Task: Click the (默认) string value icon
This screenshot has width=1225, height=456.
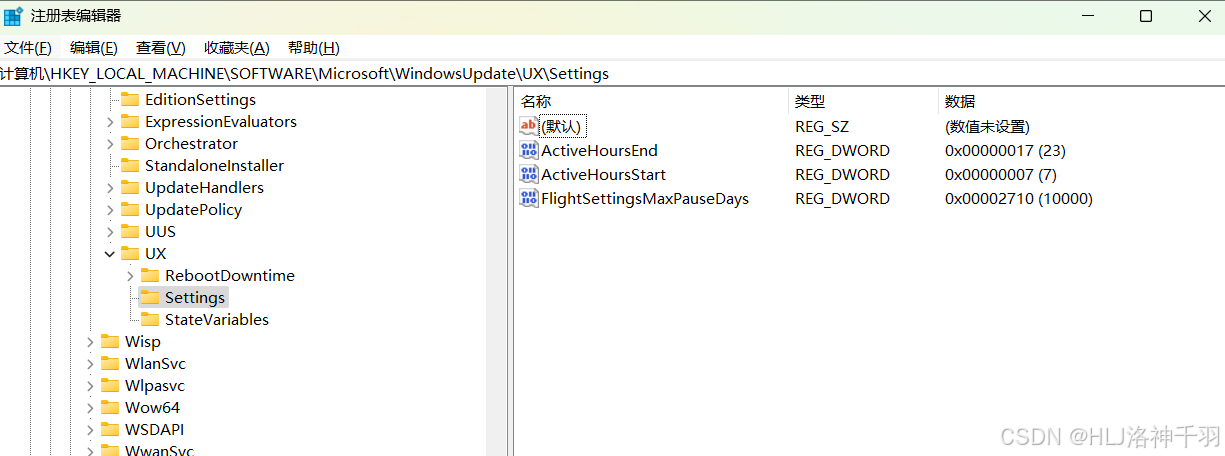Action: tap(529, 126)
